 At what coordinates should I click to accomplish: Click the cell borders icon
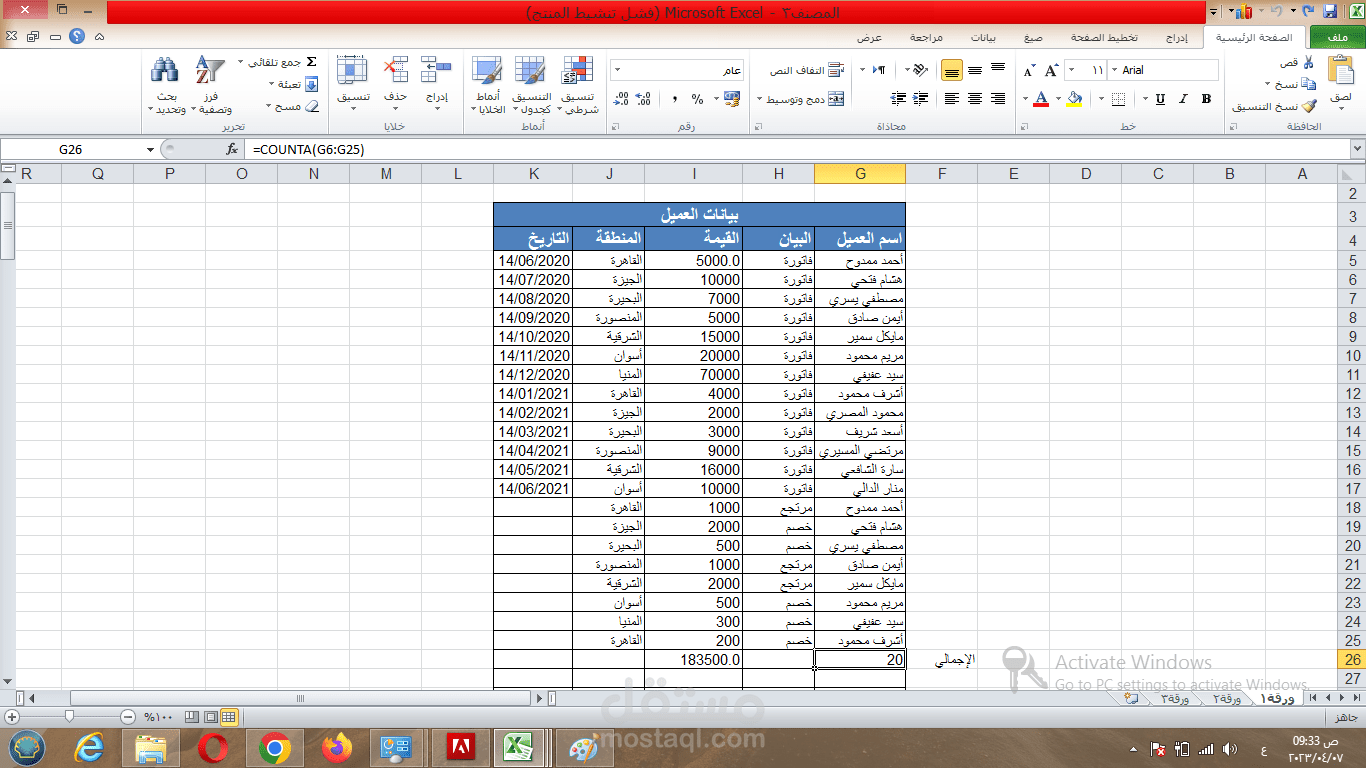click(x=1117, y=99)
